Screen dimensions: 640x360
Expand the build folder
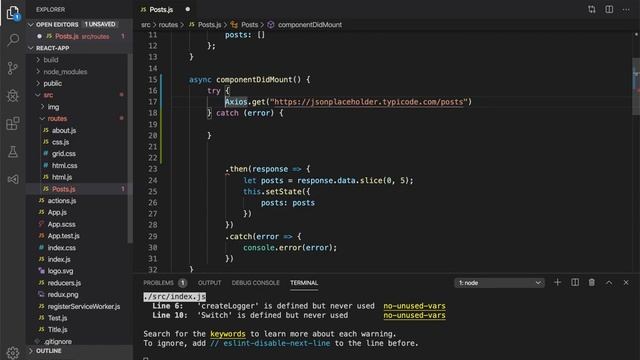pyautogui.click(x=51, y=60)
